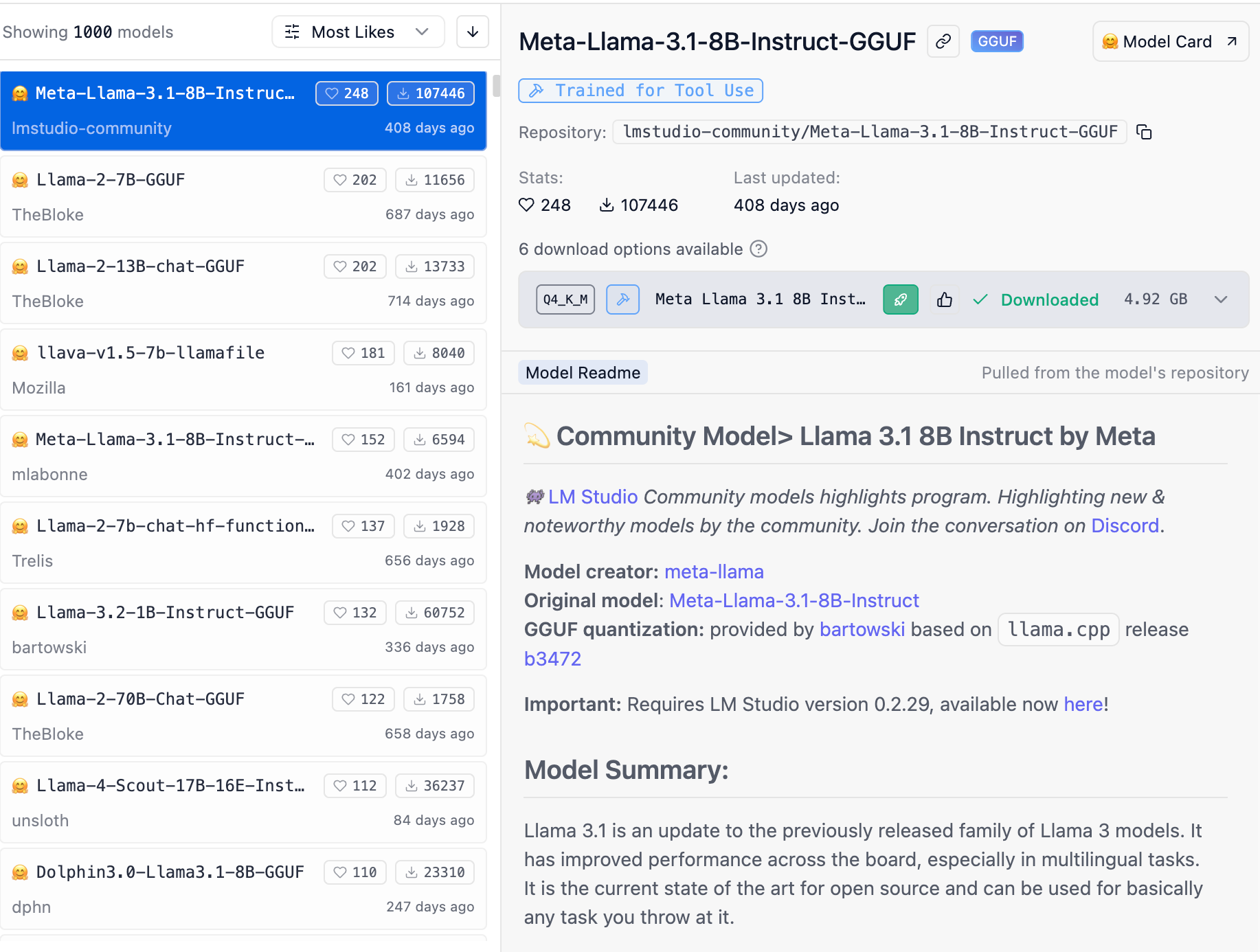Open the LM Studio link in readme
1260x952 pixels.
tap(593, 497)
